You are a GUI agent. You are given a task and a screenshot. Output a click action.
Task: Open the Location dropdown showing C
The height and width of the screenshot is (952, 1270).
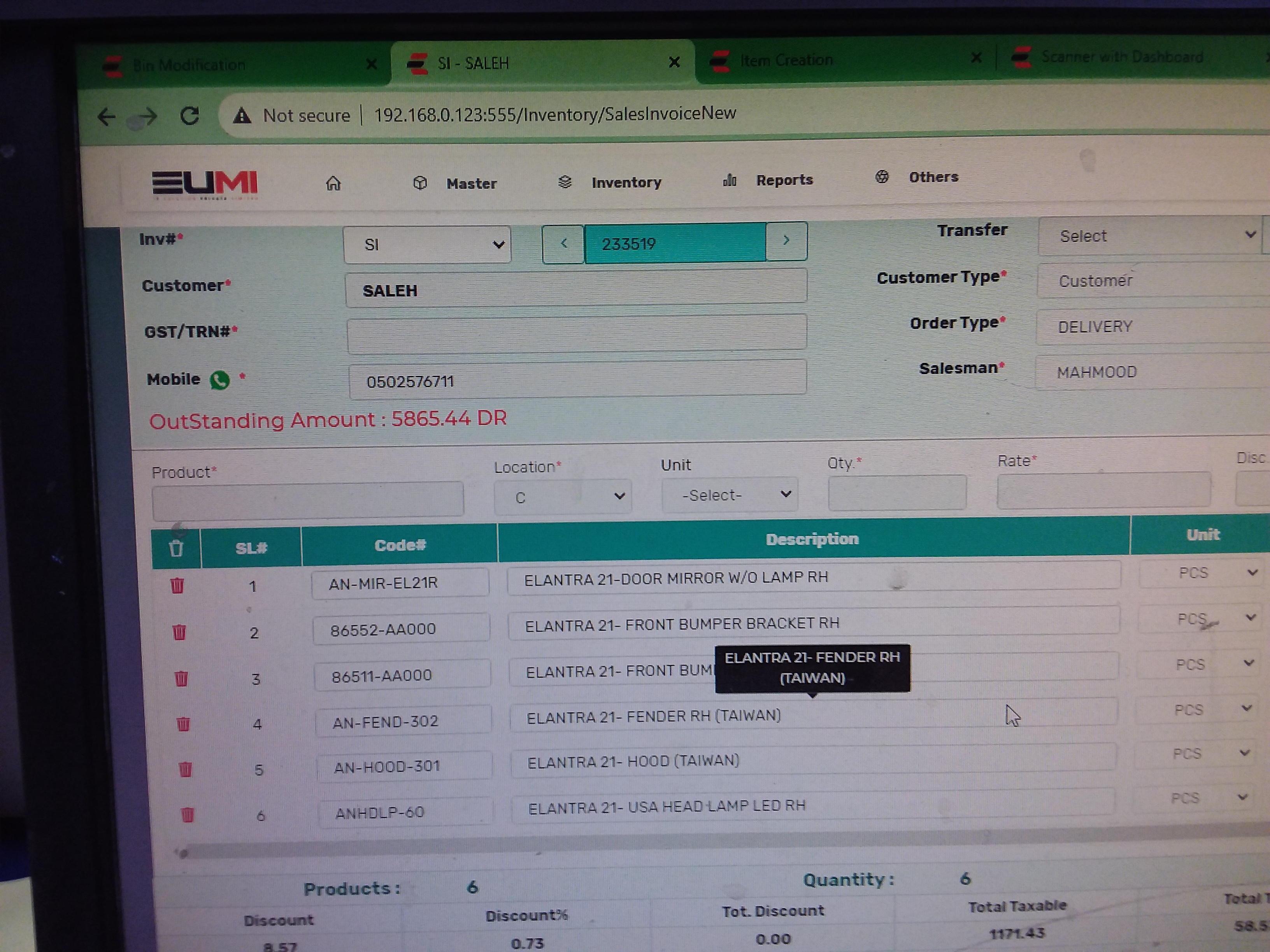click(563, 496)
